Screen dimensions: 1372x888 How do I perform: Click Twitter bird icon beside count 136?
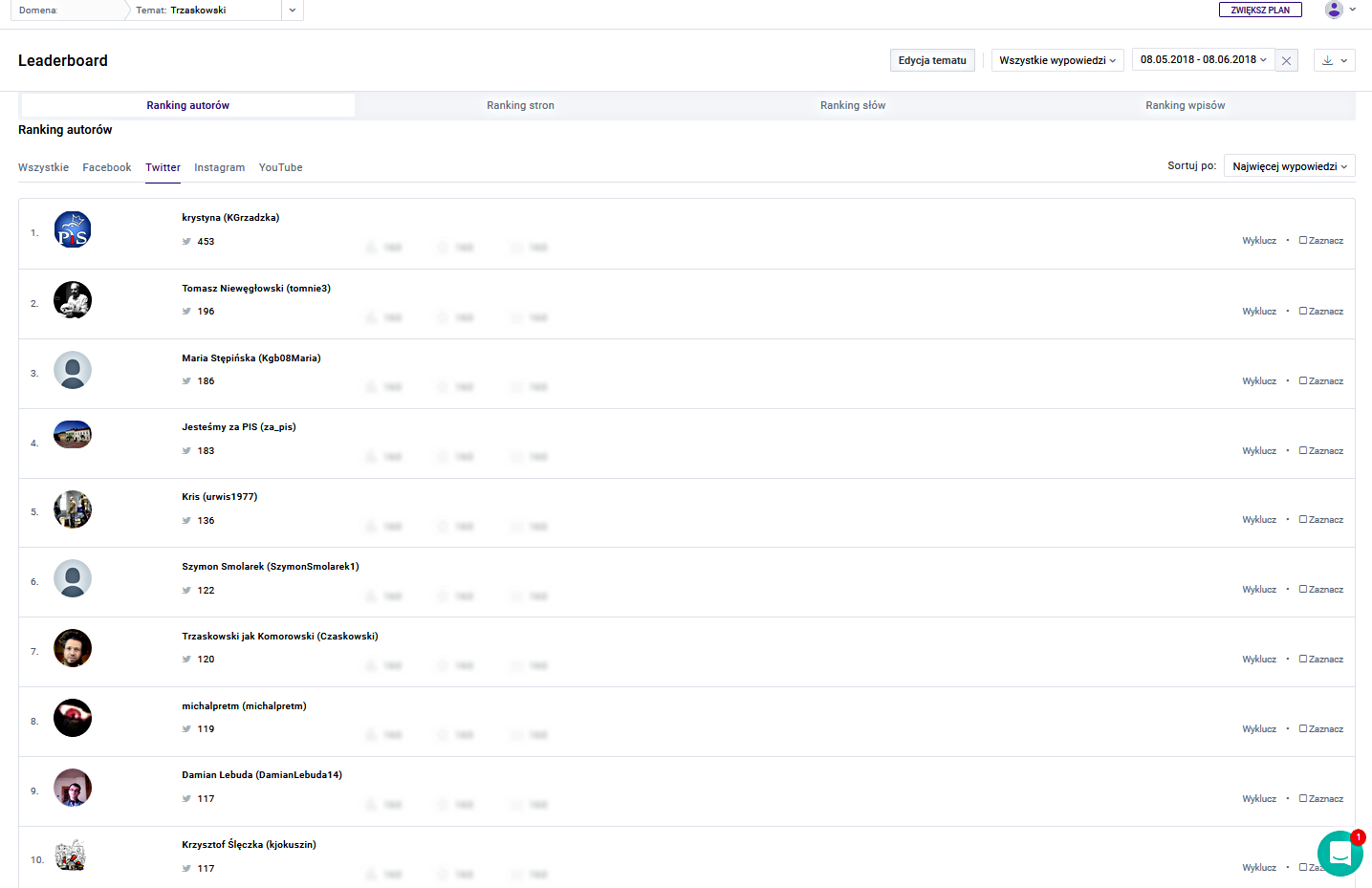[x=186, y=521]
